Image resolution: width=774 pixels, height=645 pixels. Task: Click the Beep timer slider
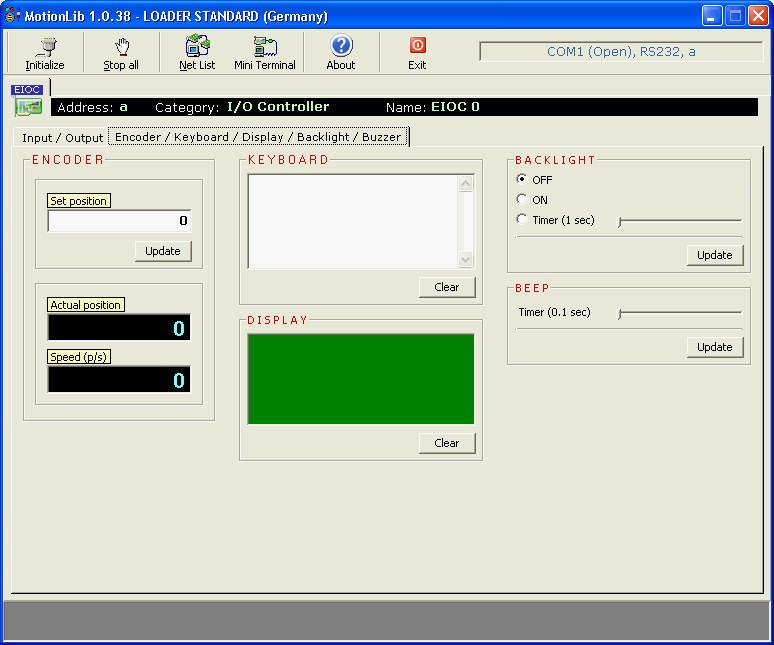tap(680, 313)
